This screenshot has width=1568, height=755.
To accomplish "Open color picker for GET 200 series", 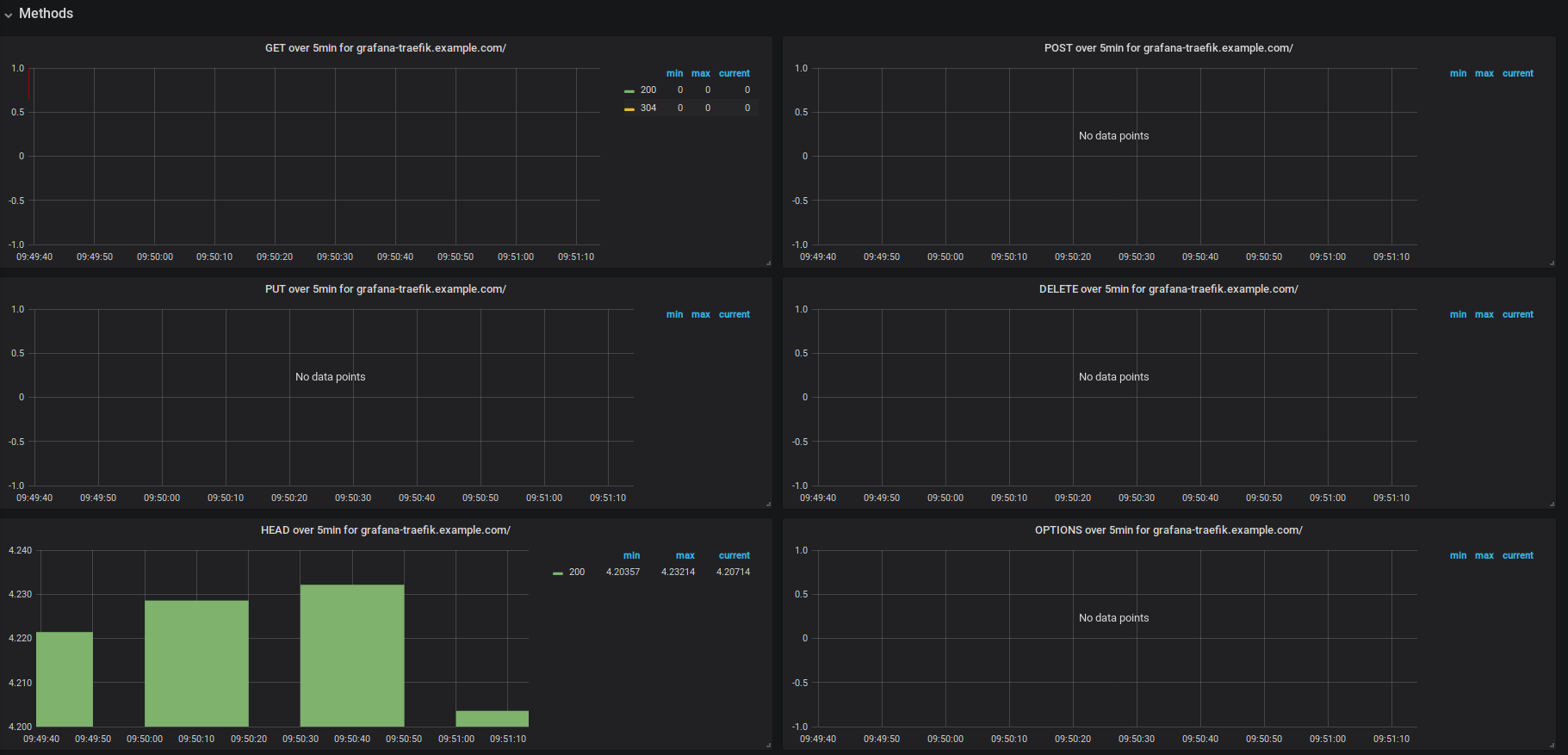I will pyautogui.click(x=629, y=90).
